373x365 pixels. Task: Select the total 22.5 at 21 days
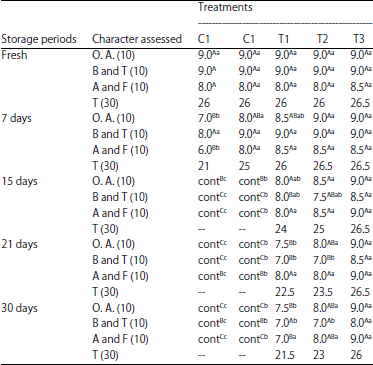tap(285, 292)
